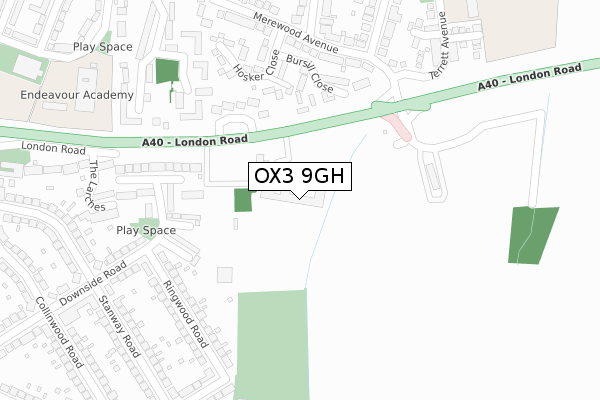Click the pink junction area on A40
The image size is (600, 400).
coord(396,127)
